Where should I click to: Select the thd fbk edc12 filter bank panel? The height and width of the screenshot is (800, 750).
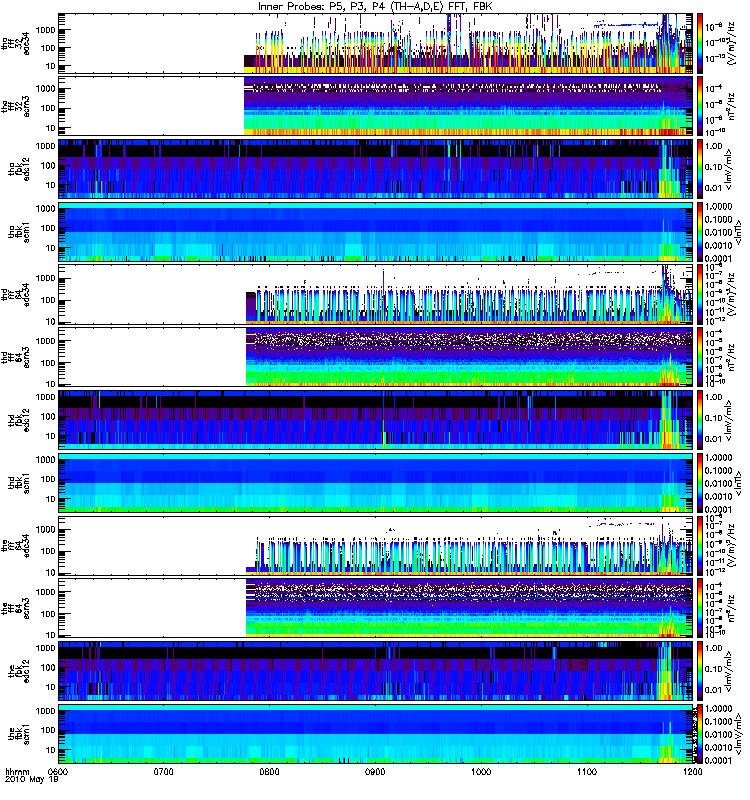click(376, 420)
